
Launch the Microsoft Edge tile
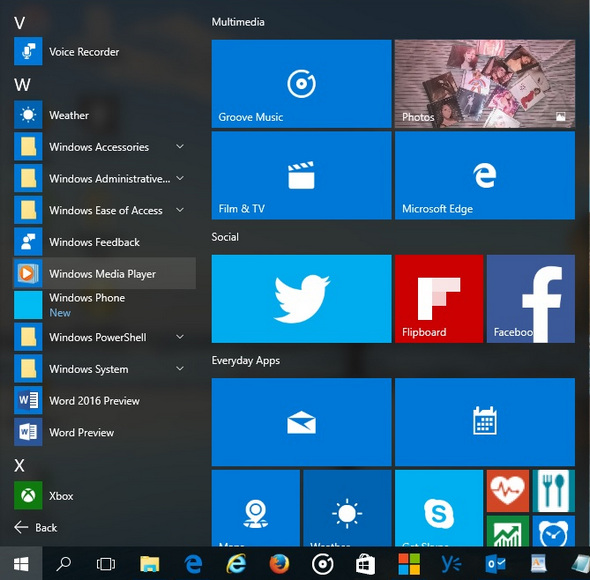485,175
